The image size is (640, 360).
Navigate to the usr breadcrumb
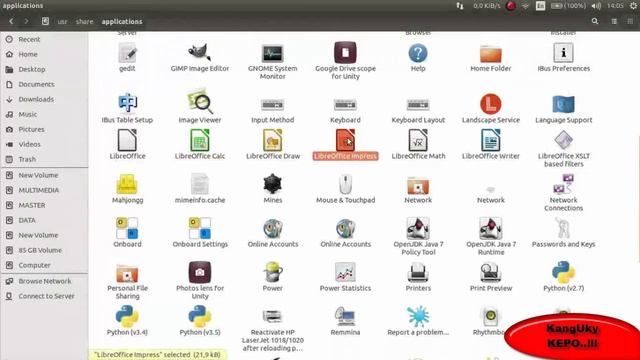62,22
